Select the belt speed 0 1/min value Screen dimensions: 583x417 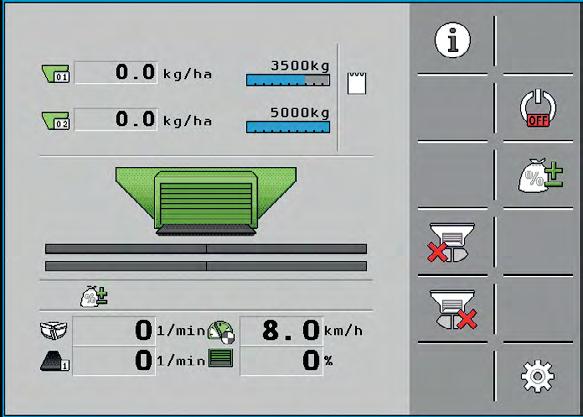[113, 361]
